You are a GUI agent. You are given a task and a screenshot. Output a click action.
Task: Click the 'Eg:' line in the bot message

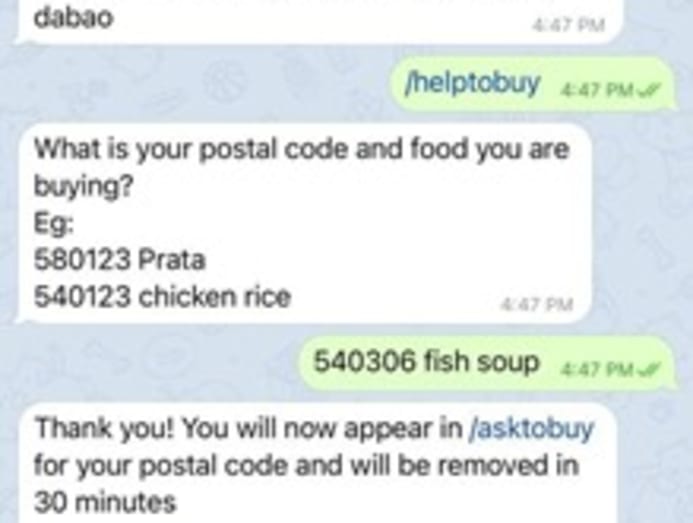pos(54,224)
